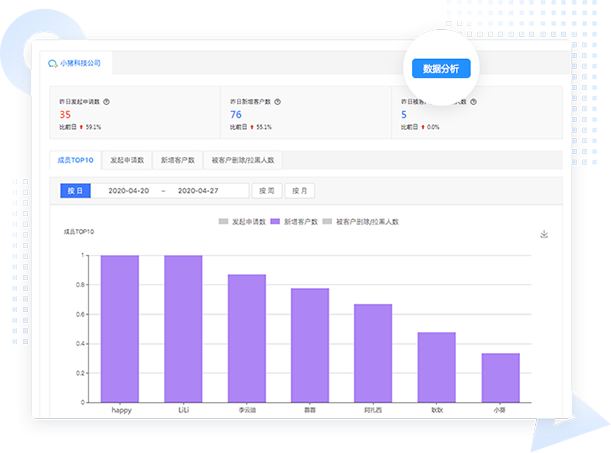Open the 新增客户数 tab
This screenshot has height=453, width=611.
point(177,159)
